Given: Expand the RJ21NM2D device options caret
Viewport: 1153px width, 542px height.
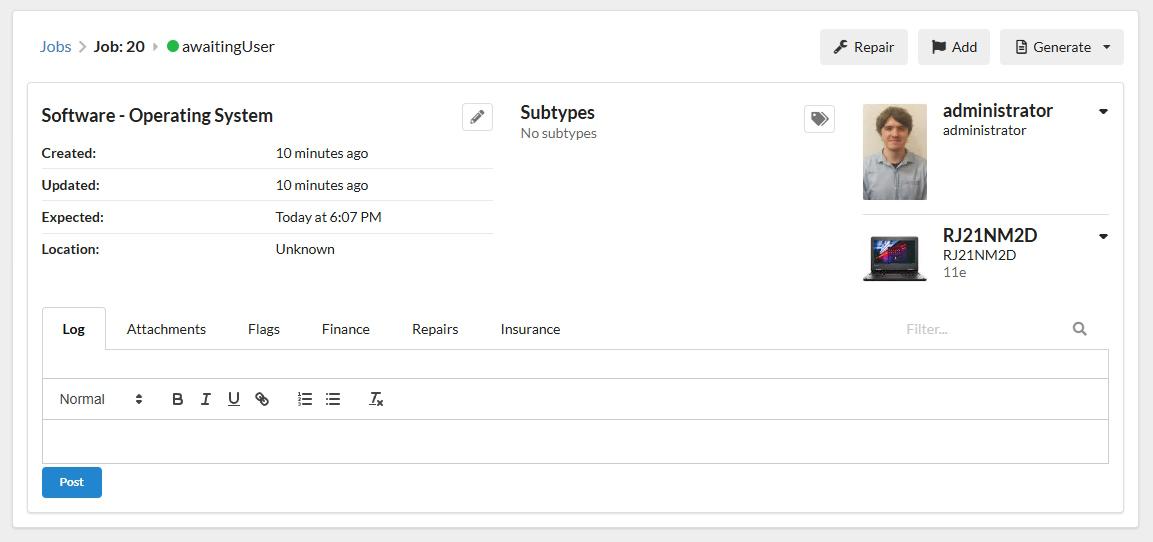Looking at the screenshot, I should (x=1103, y=237).
